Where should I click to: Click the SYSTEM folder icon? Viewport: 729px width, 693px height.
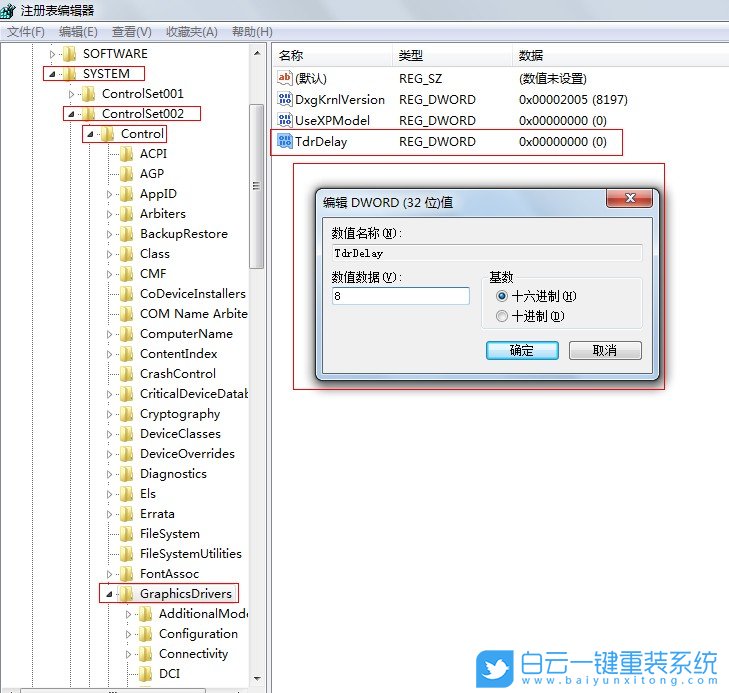click(x=70, y=74)
